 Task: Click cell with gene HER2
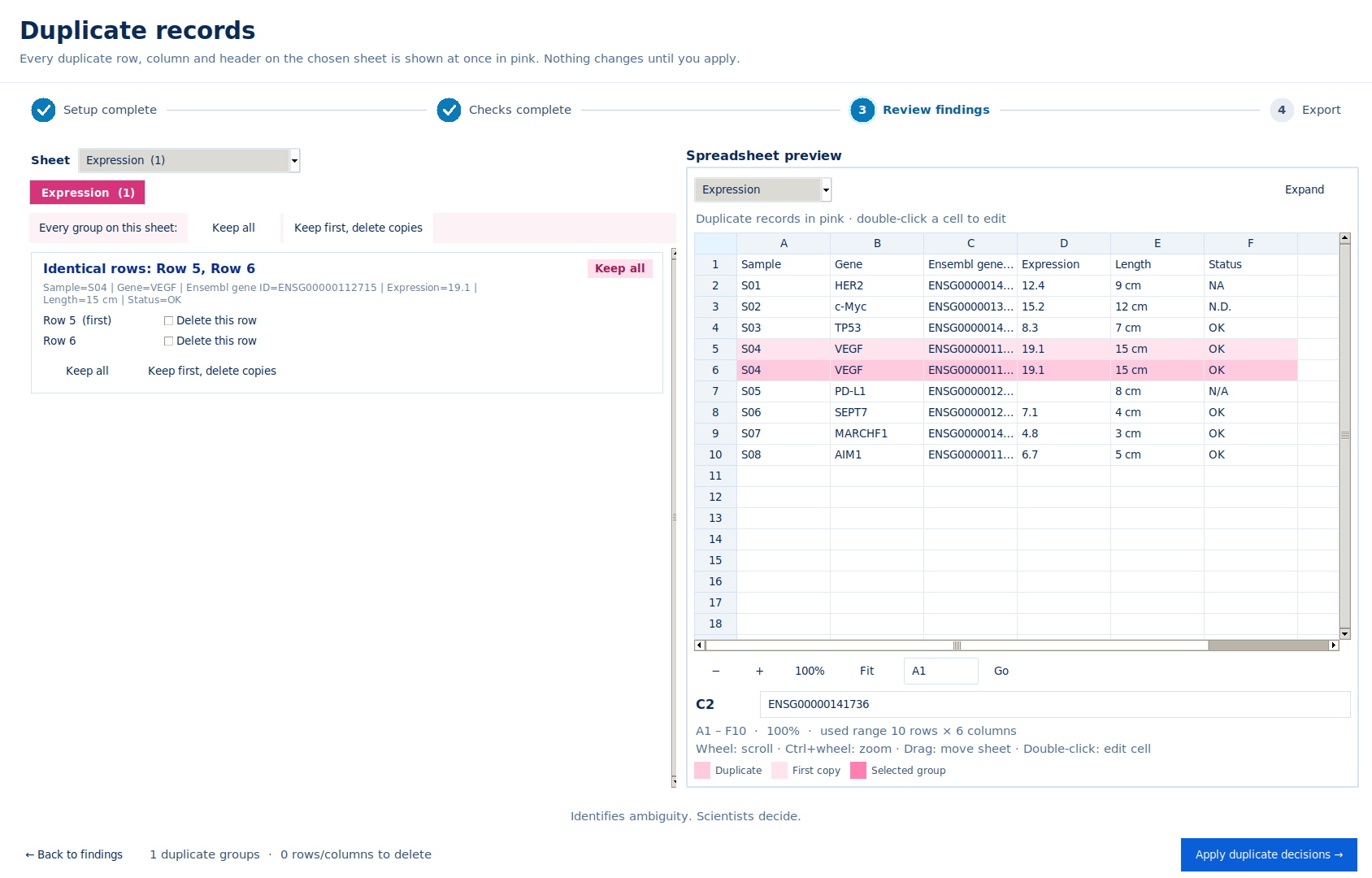(x=877, y=285)
